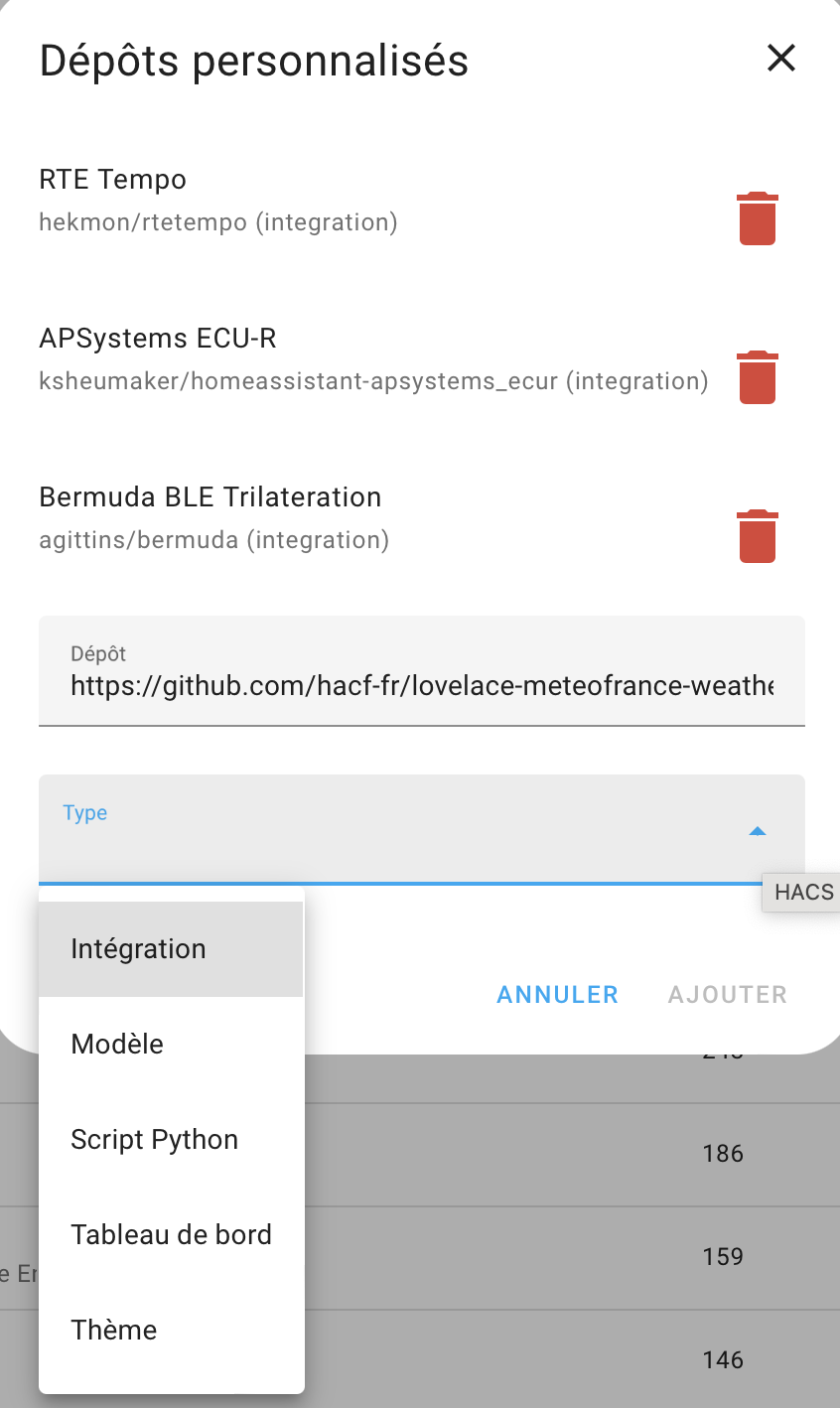Focus the Dépôt URL input field
Screen dimensions: 840x1408
click(422, 670)
